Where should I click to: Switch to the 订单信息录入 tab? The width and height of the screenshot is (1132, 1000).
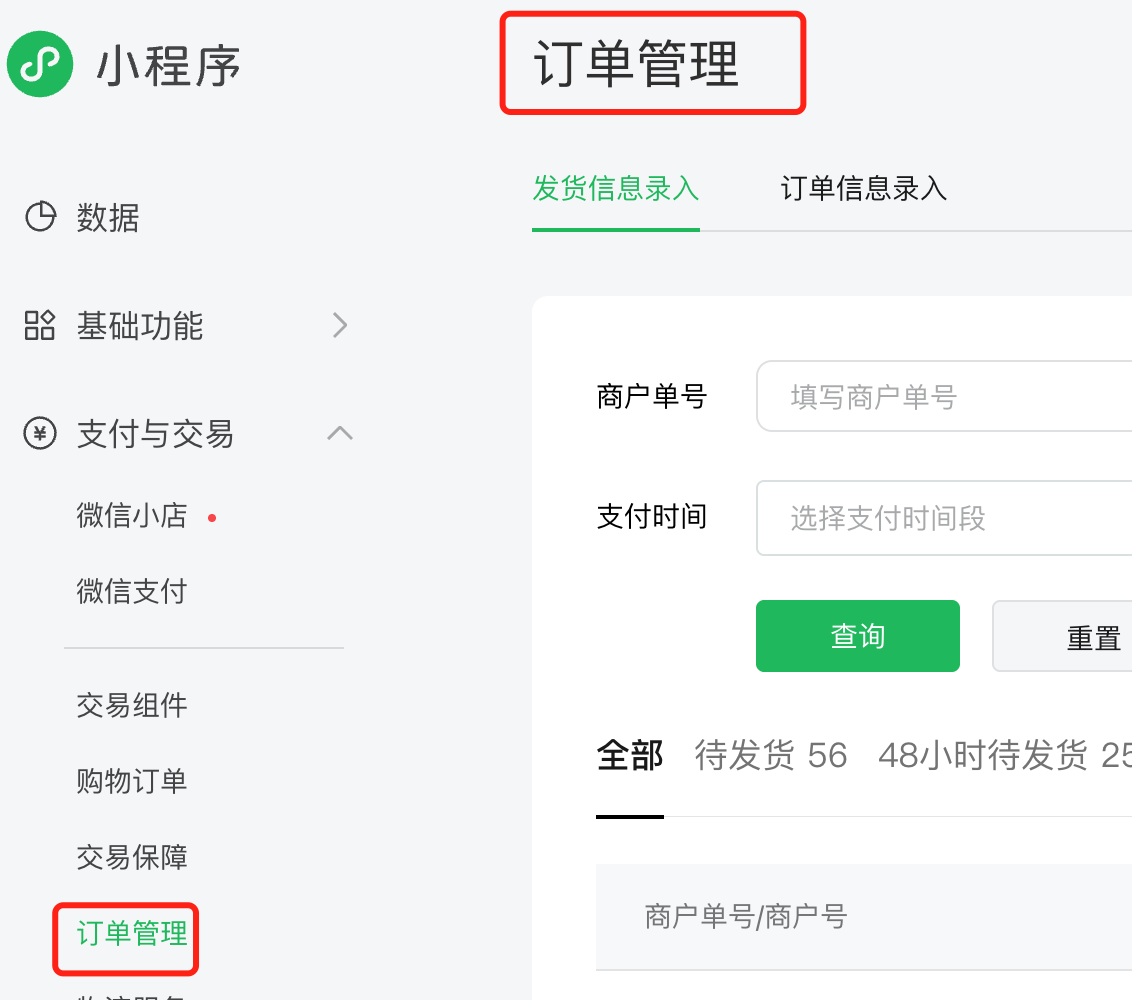(x=863, y=188)
